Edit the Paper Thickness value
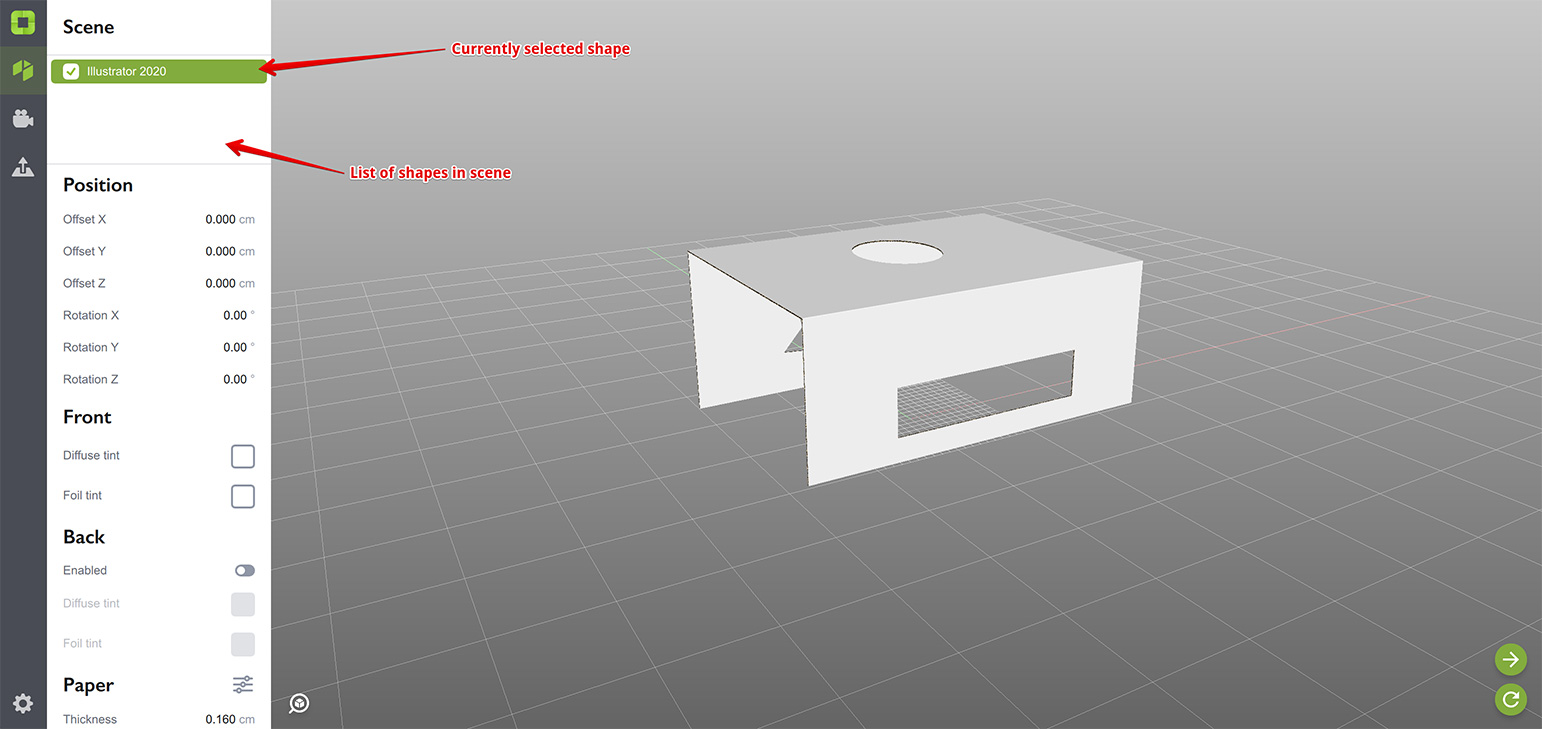The height and width of the screenshot is (729, 1542). (x=220, y=719)
